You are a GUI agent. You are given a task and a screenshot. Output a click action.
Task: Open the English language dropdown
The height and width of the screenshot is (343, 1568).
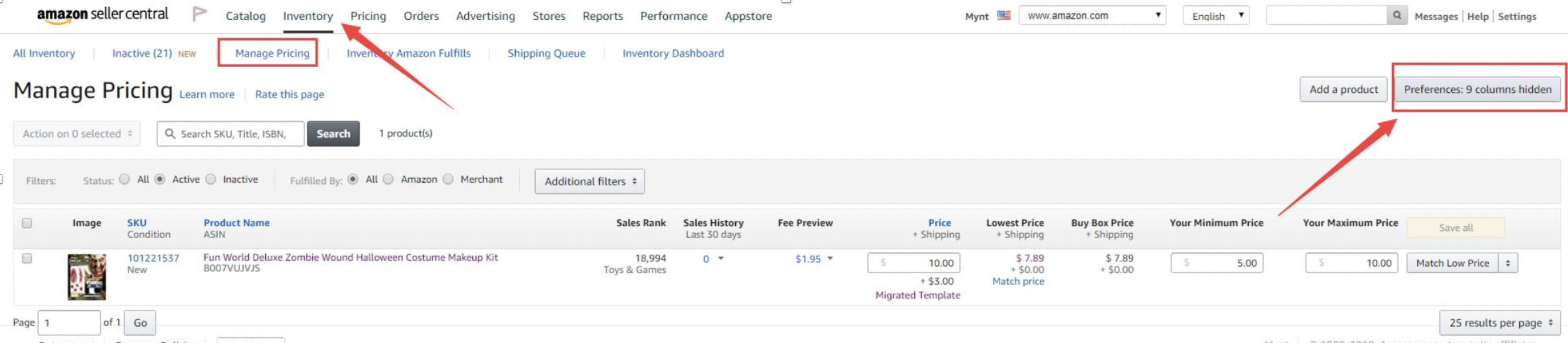1216,15
